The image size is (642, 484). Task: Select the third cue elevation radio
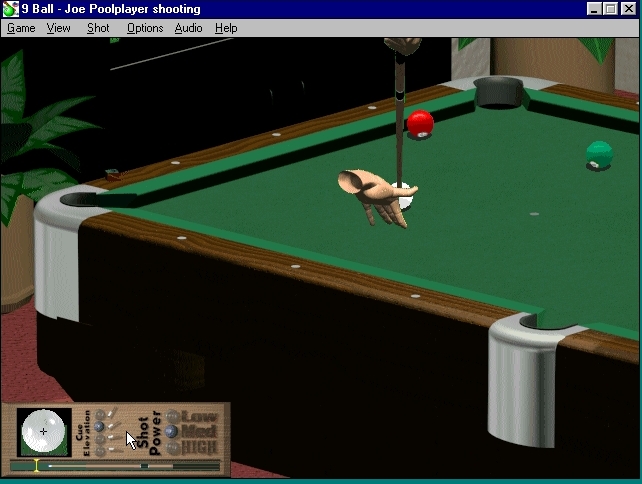pyautogui.click(x=100, y=439)
